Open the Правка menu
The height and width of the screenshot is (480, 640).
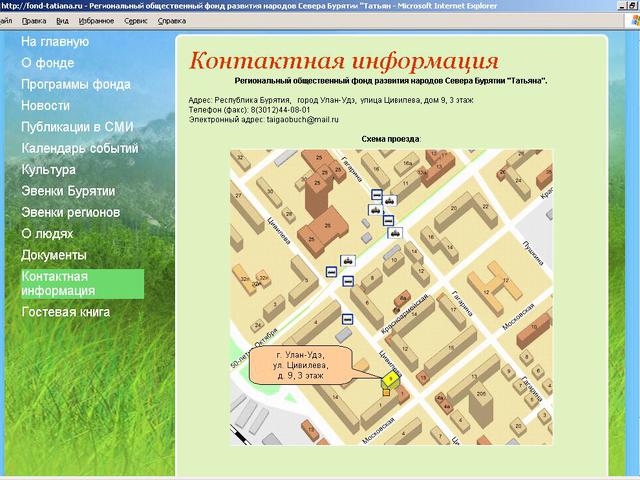34,21
